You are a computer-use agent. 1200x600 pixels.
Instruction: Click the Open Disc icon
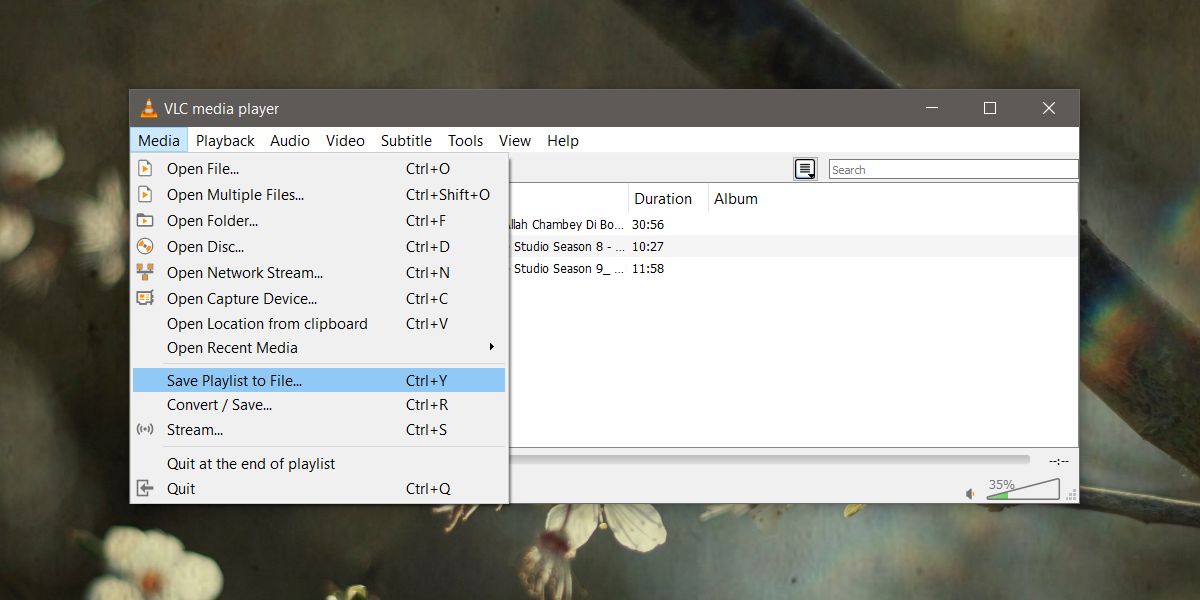[145, 246]
